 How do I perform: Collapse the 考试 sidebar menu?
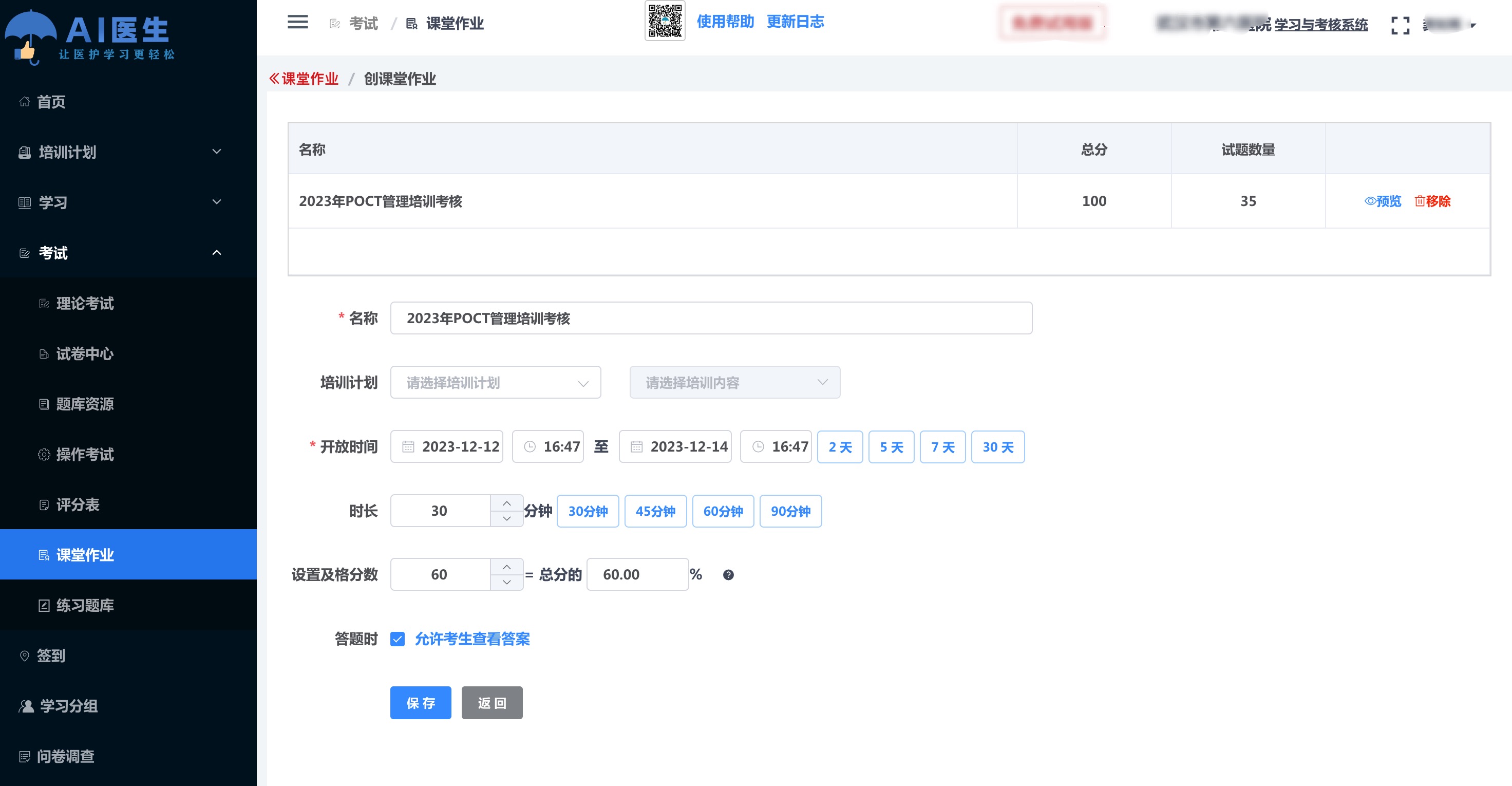128,253
